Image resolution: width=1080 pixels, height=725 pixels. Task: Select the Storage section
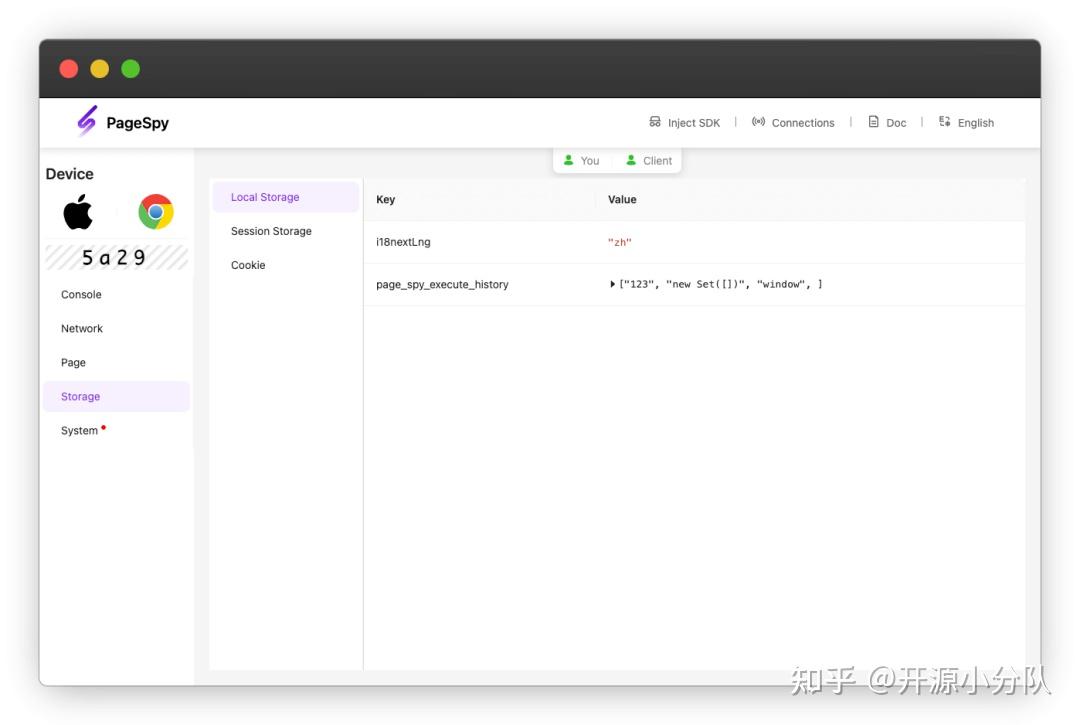point(79,396)
